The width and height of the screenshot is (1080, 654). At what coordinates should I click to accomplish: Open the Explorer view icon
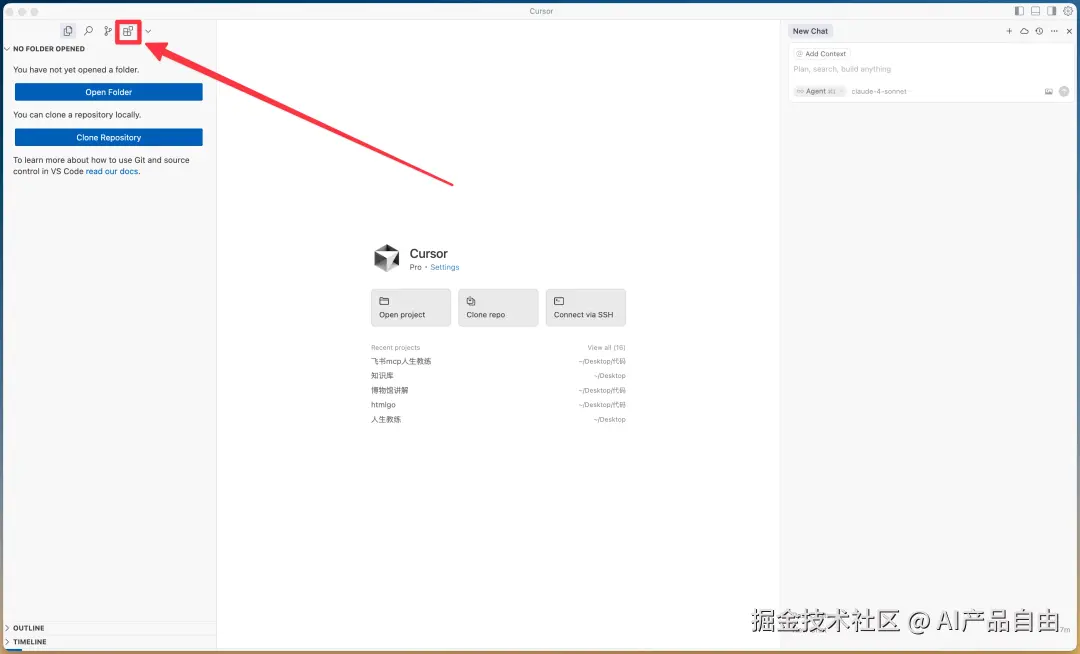(x=68, y=31)
